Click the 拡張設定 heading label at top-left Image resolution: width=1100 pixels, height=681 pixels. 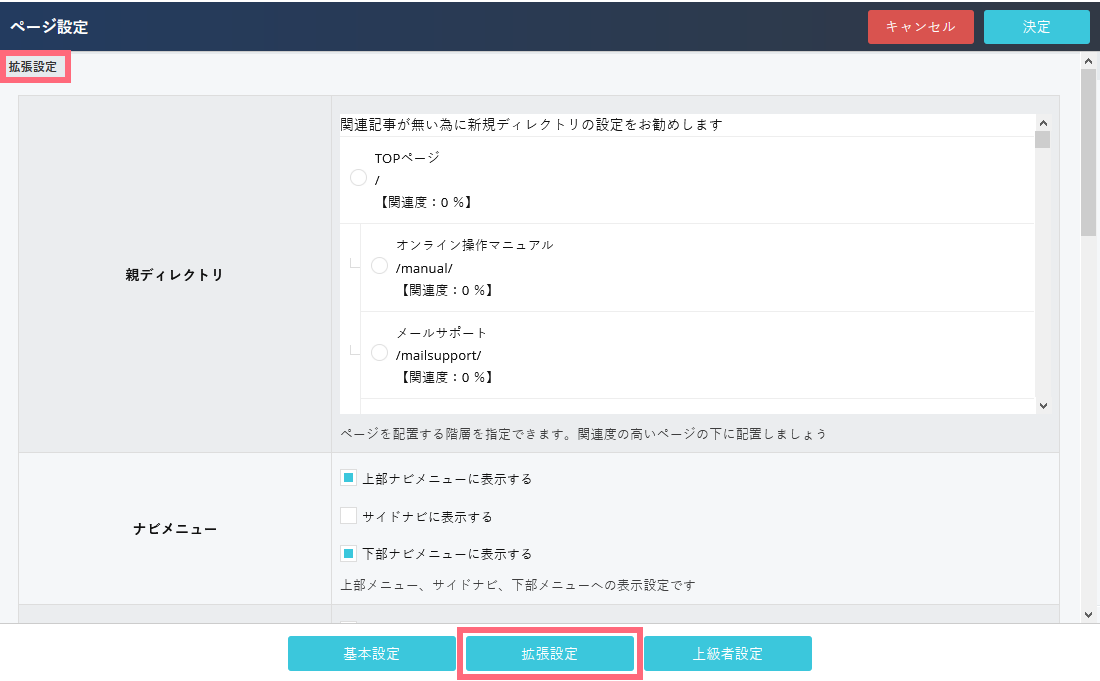[x=33, y=67]
